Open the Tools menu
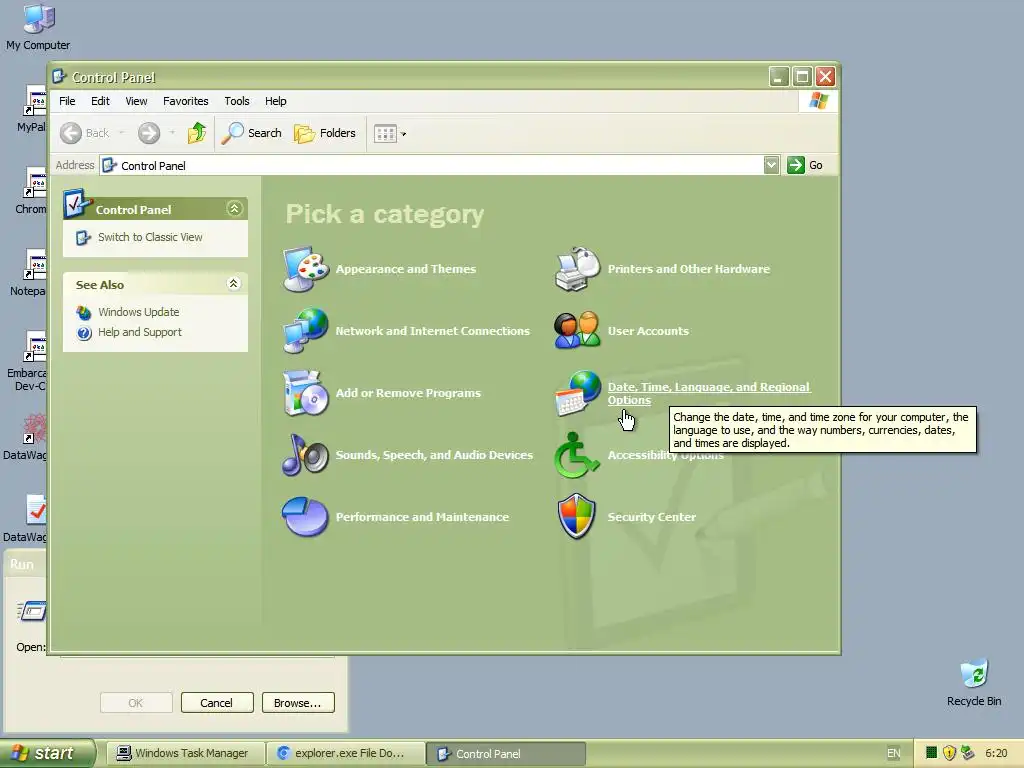The width and height of the screenshot is (1024, 768). pyautogui.click(x=237, y=101)
